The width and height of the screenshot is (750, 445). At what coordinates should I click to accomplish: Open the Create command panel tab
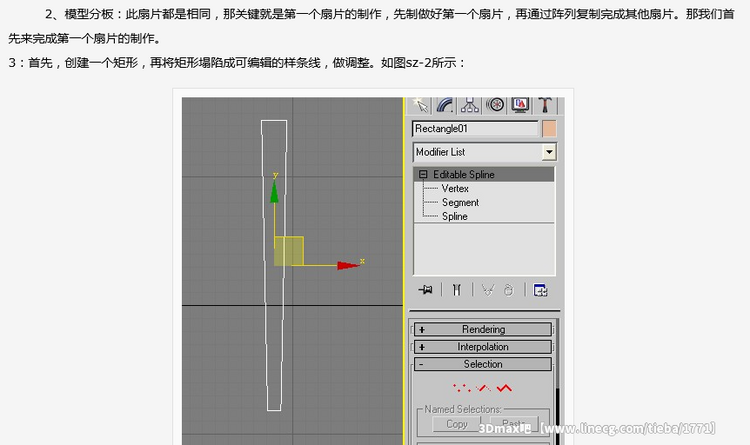click(422, 104)
